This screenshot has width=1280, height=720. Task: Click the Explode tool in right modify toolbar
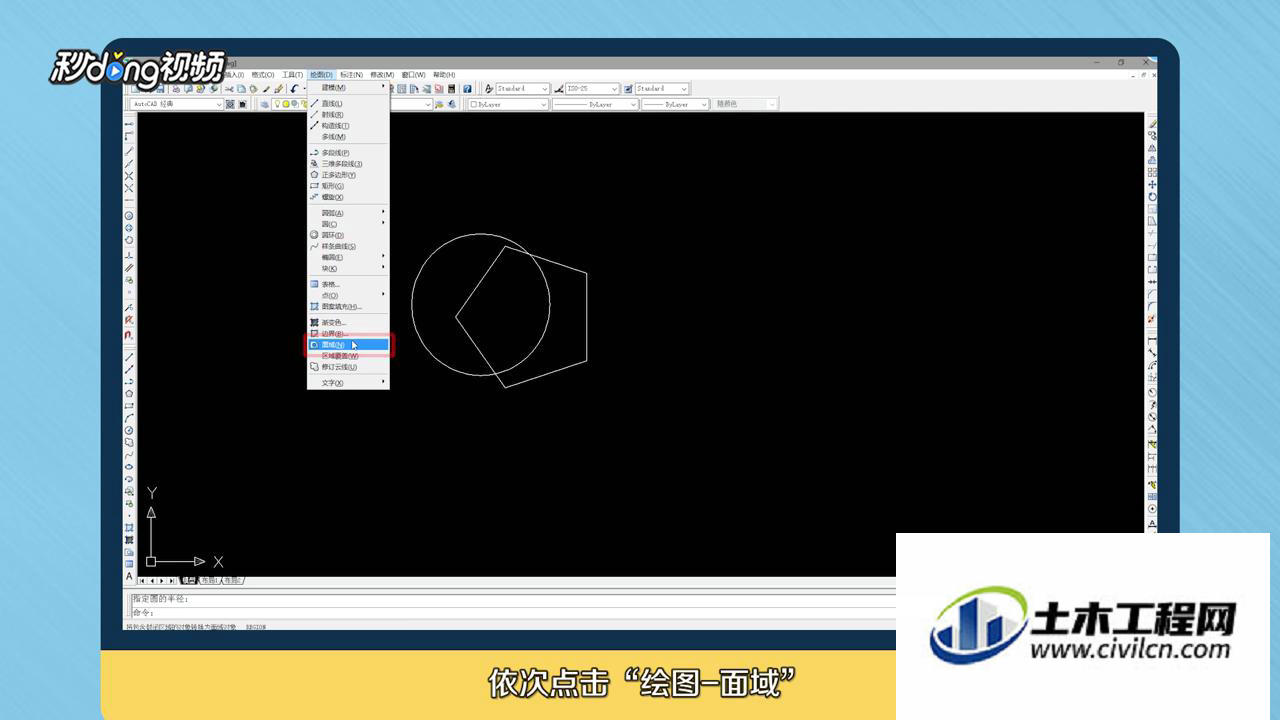point(1152,318)
